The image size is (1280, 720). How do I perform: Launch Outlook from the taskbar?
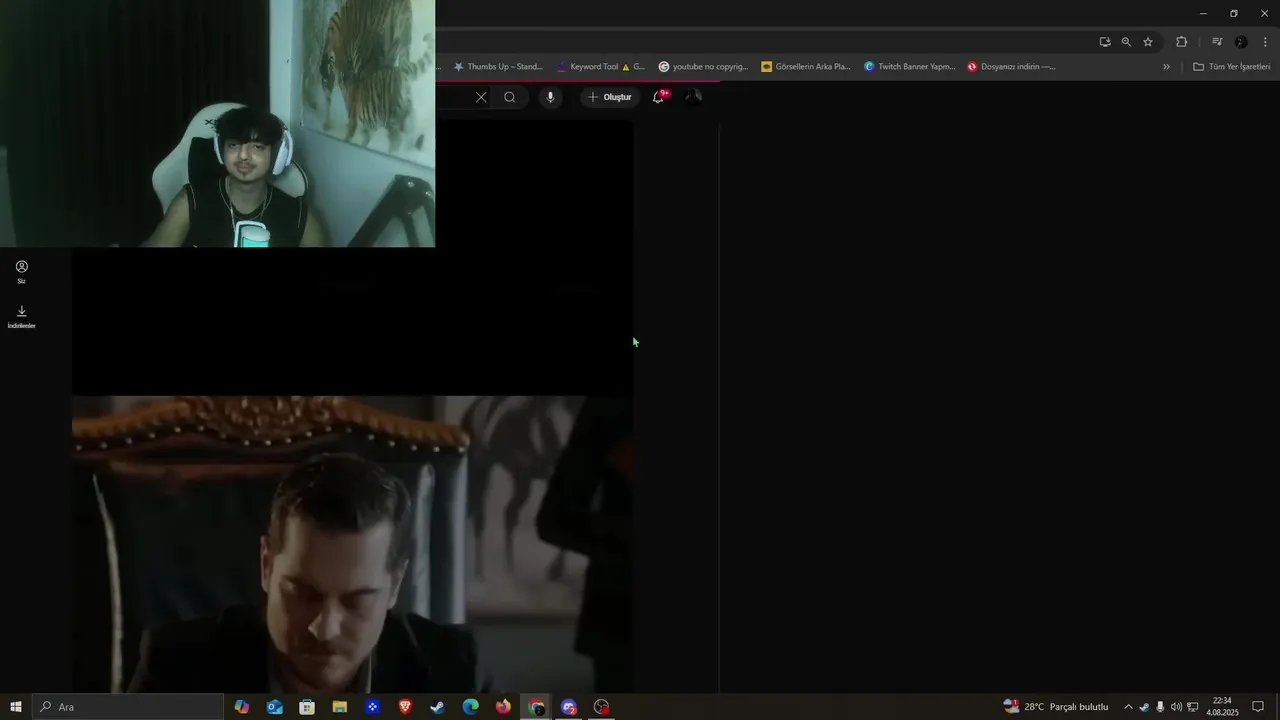[x=274, y=707]
